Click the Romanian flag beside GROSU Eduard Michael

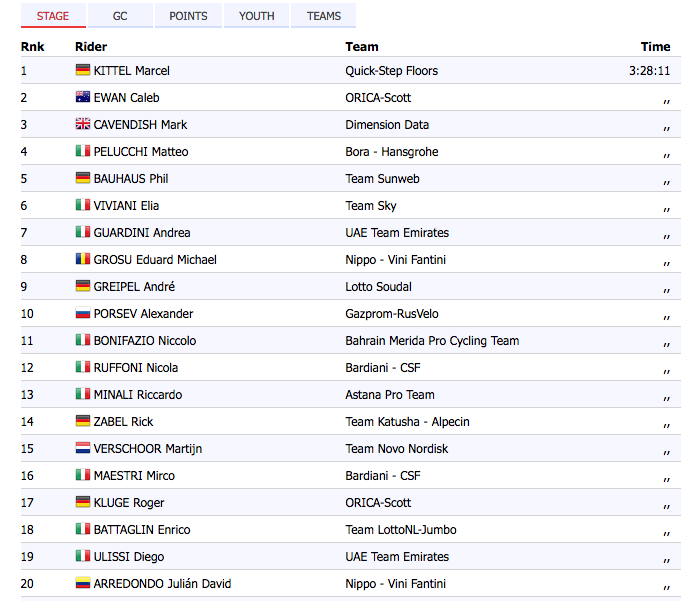point(83,260)
